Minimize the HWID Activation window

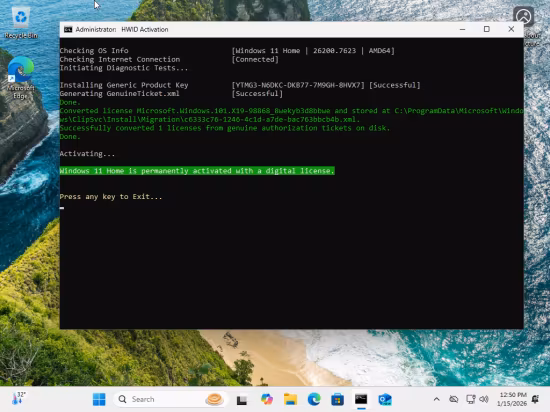click(462, 29)
